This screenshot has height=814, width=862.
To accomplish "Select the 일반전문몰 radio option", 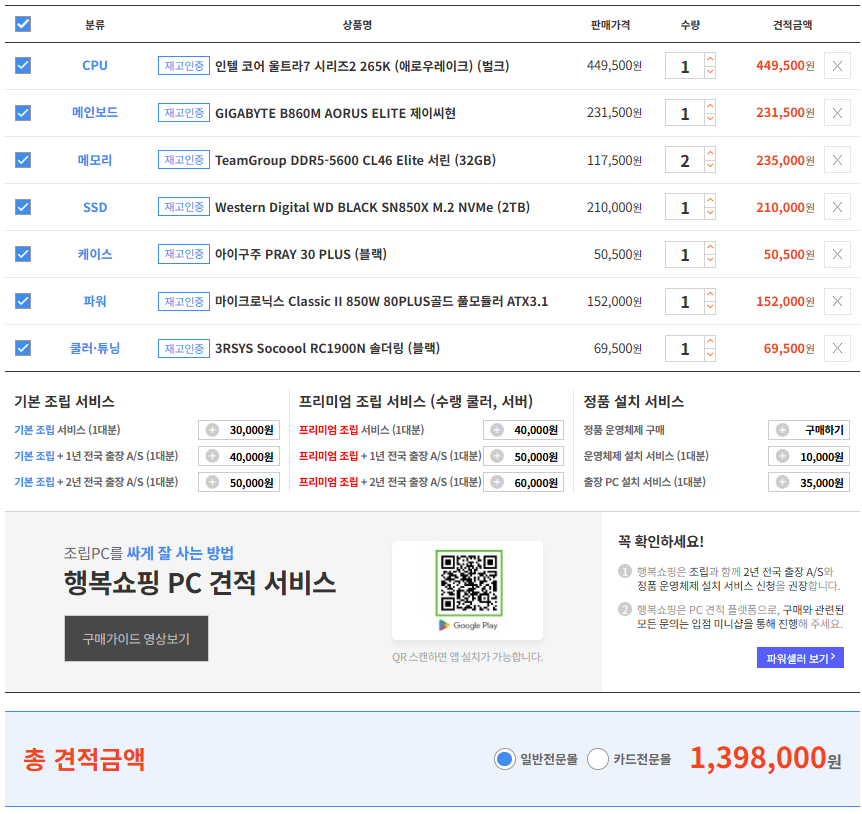I will click(504, 759).
